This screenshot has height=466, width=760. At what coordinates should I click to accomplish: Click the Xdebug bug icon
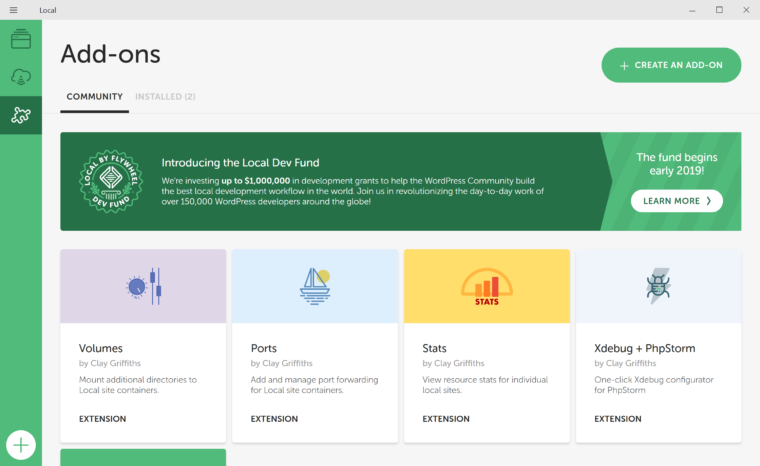(x=658, y=287)
